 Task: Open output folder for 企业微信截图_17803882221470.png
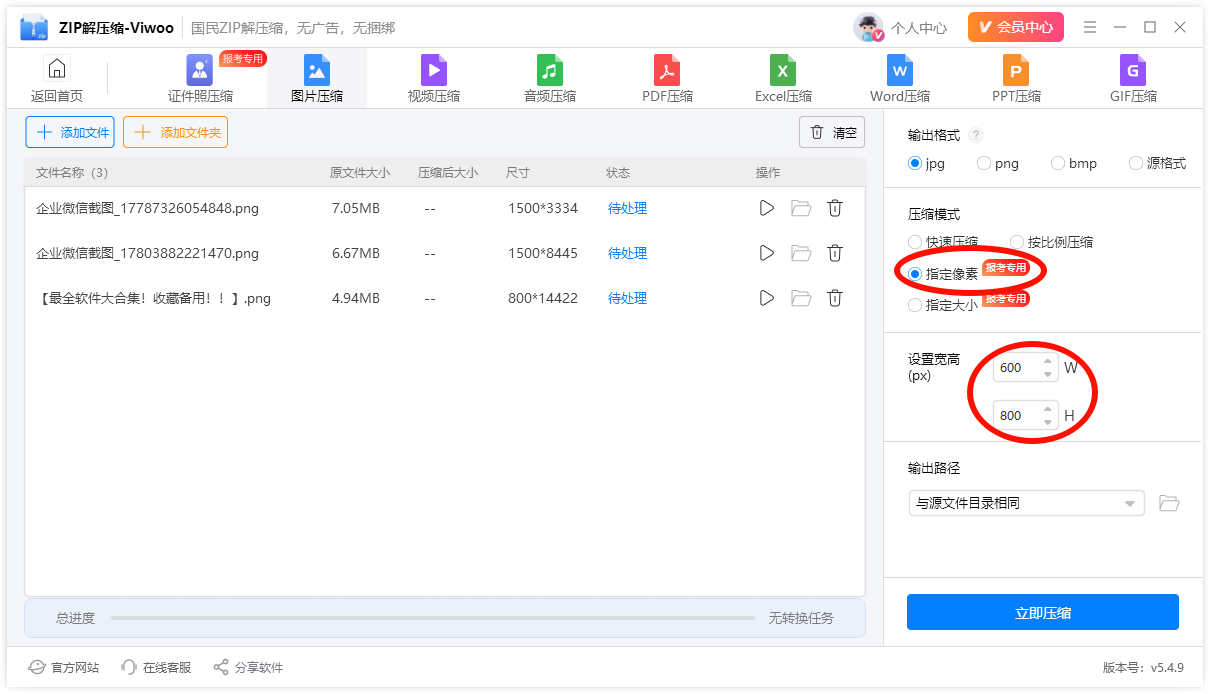pyautogui.click(x=801, y=253)
